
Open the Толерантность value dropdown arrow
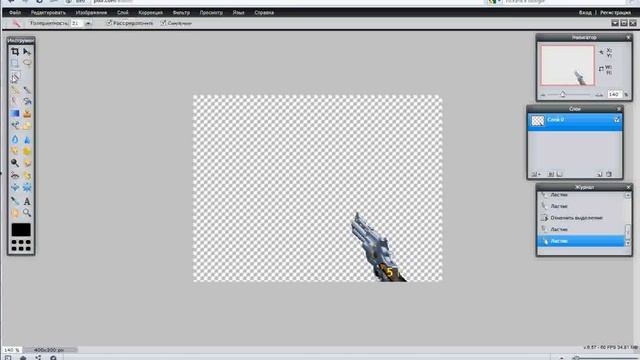(x=88, y=24)
